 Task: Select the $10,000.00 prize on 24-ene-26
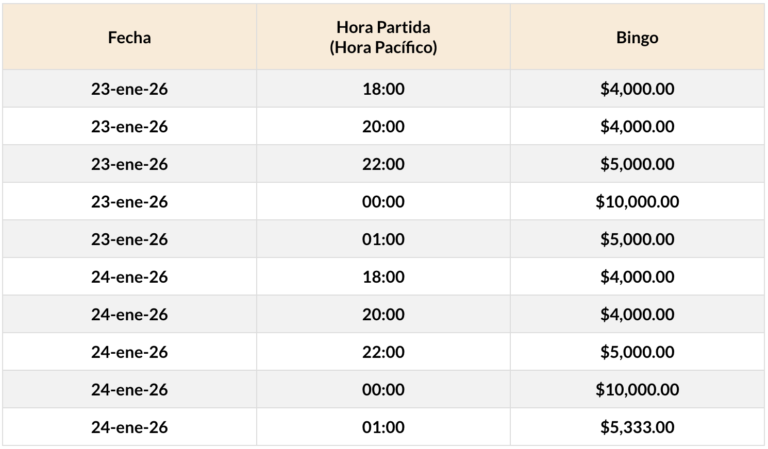point(637,389)
